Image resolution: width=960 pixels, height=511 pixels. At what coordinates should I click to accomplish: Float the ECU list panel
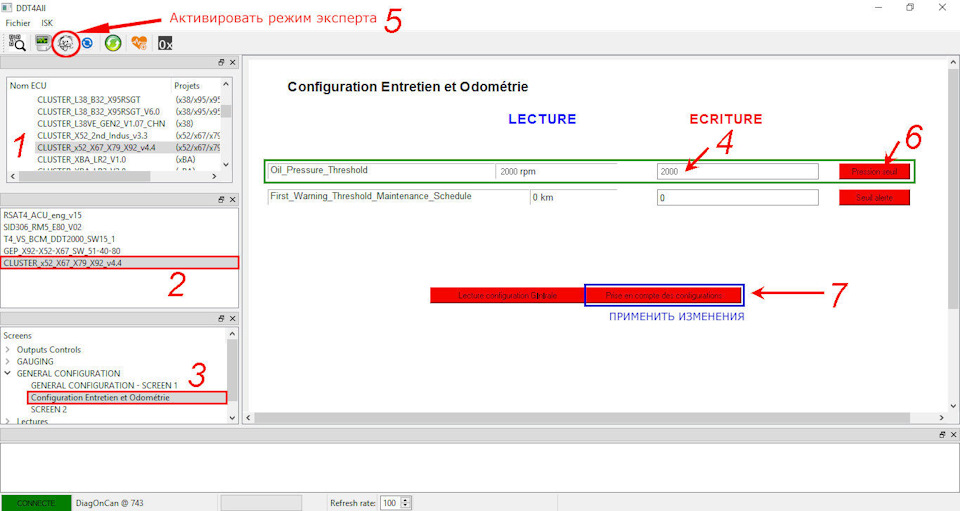(x=221, y=62)
